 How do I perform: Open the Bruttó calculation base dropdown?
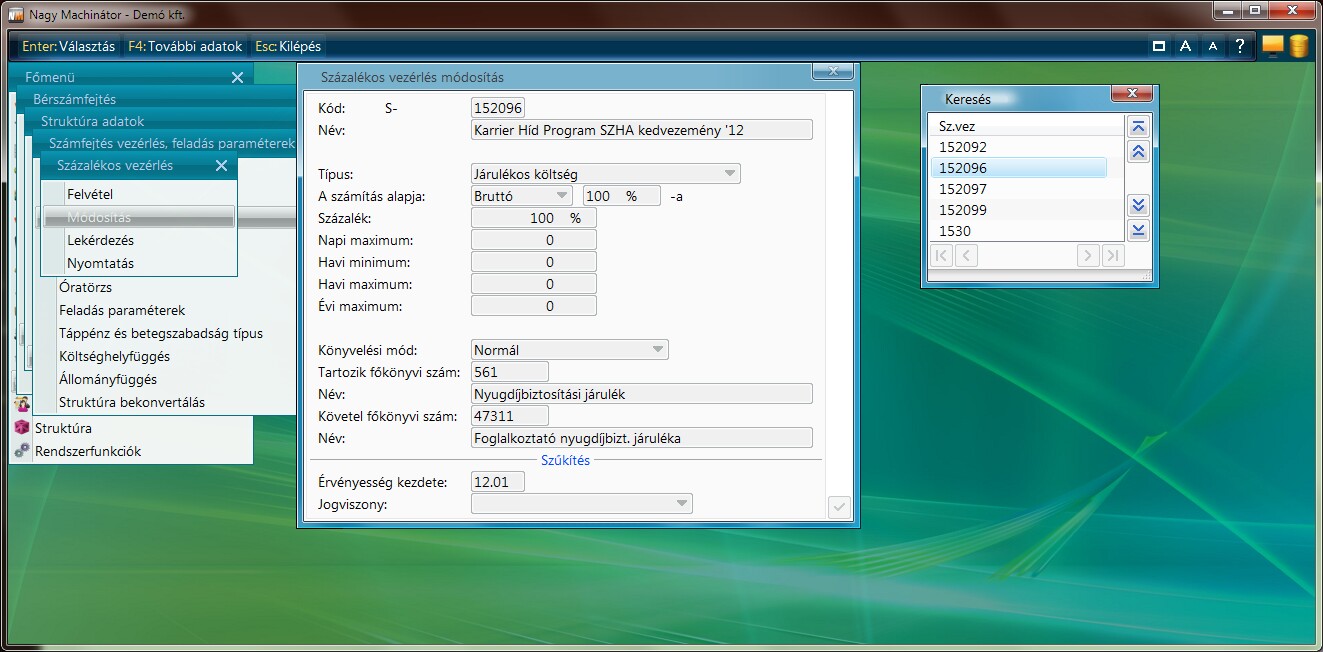(561, 196)
